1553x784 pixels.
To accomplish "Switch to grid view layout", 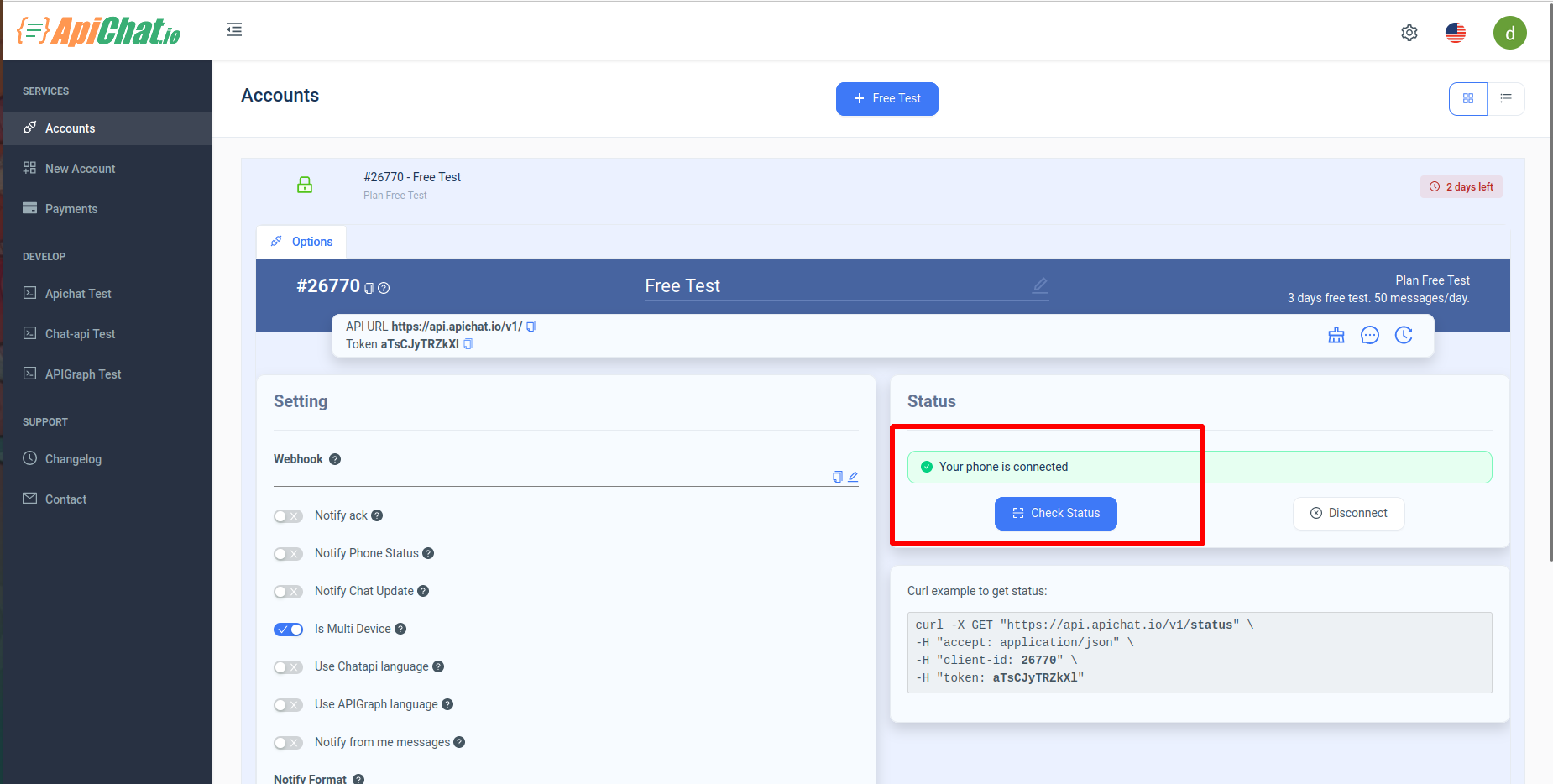I will tap(1468, 99).
